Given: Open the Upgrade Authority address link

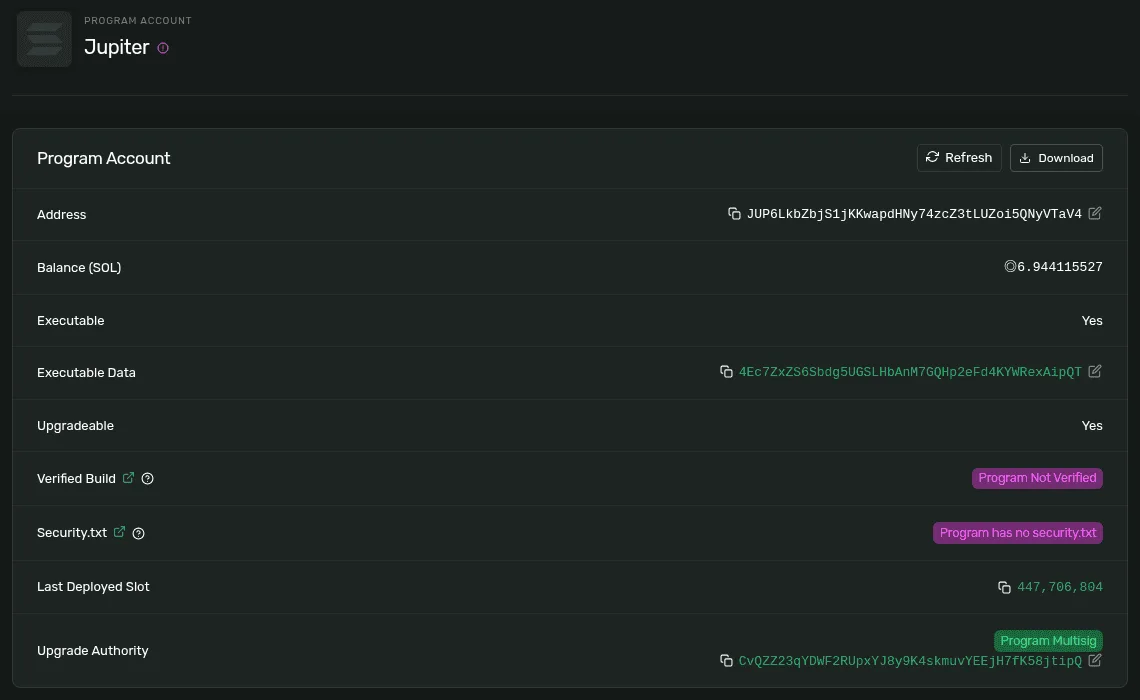Looking at the screenshot, I should pos(910,661).
